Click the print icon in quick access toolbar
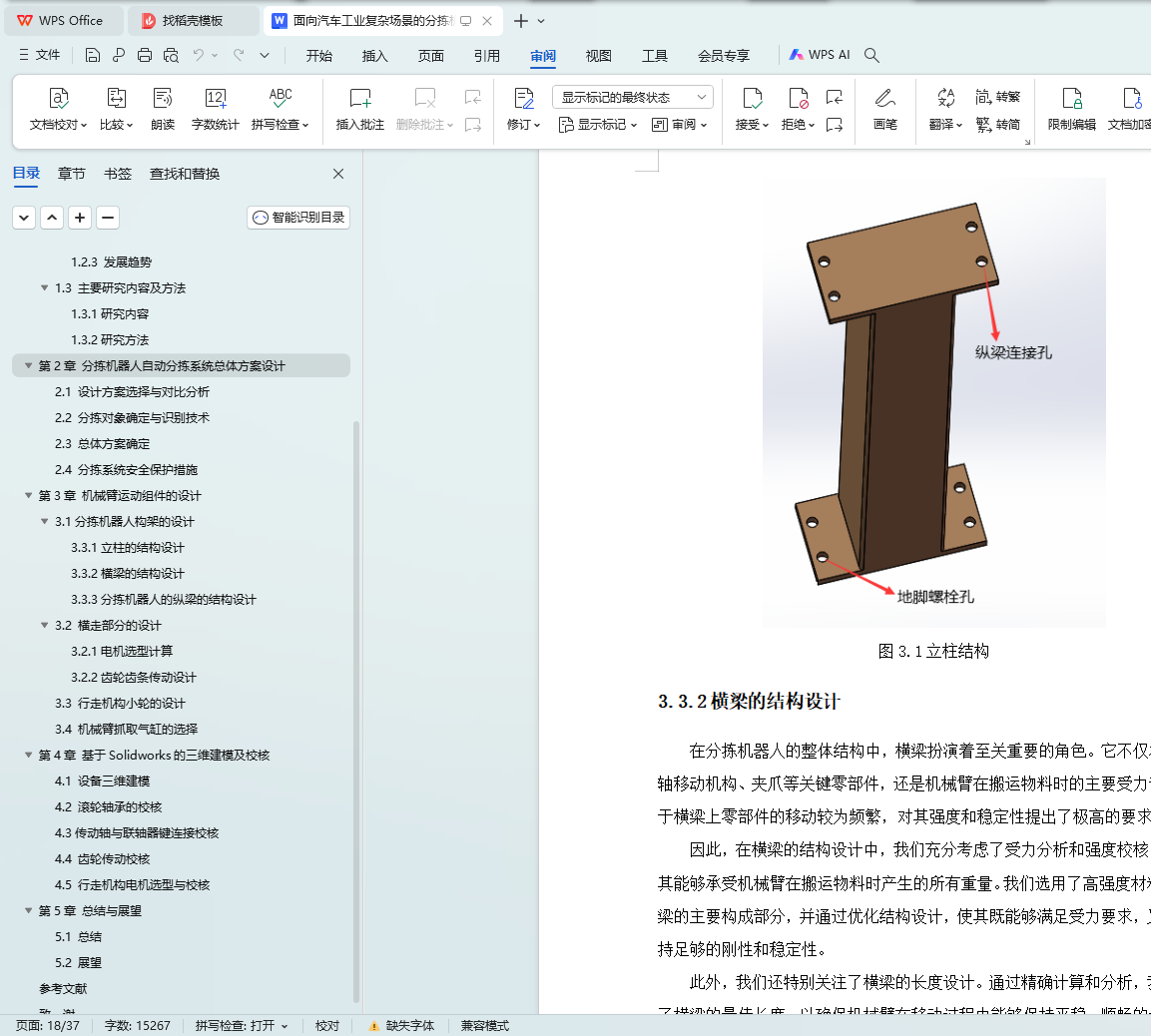Screen dimensions: 1151x1036 [x=145, y=55]
